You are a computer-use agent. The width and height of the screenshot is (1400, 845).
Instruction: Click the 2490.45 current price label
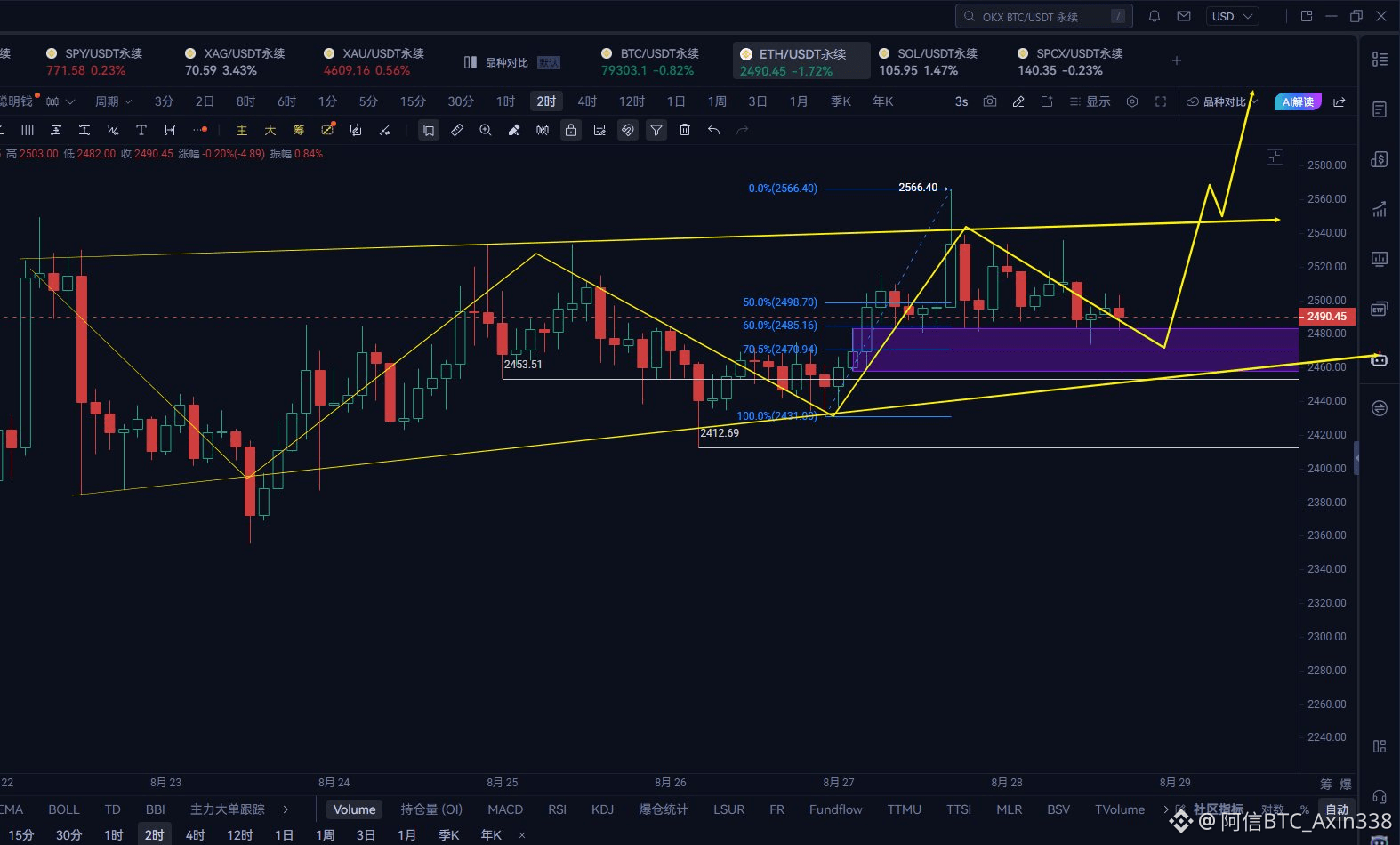coord(1326,317)
